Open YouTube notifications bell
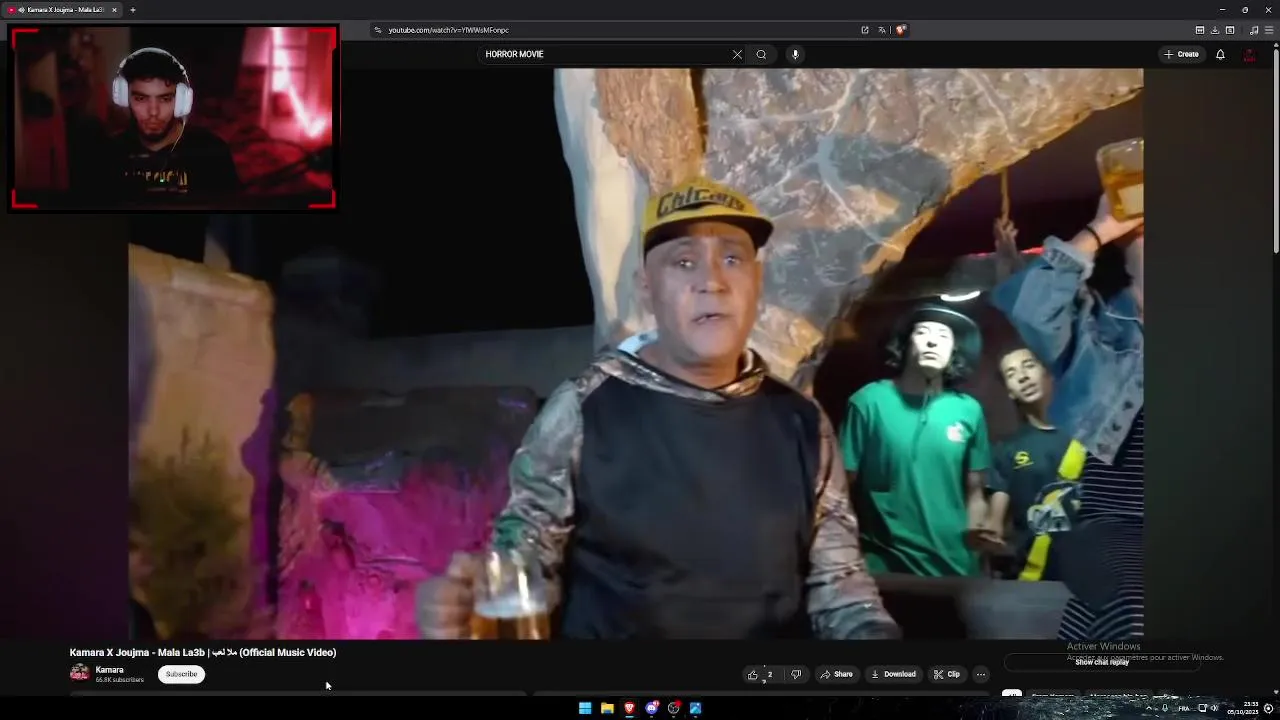 1220,54
